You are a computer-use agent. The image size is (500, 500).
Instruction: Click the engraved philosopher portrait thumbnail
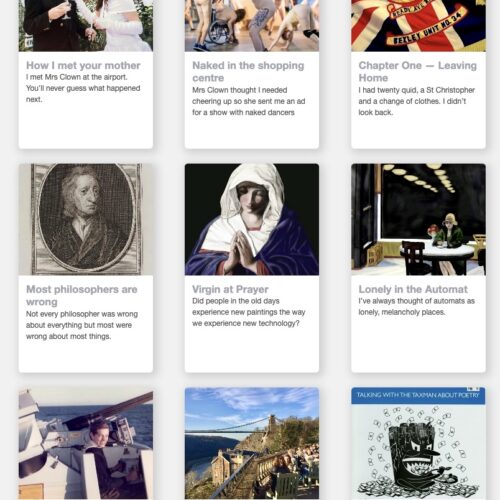tap(86, 219)
